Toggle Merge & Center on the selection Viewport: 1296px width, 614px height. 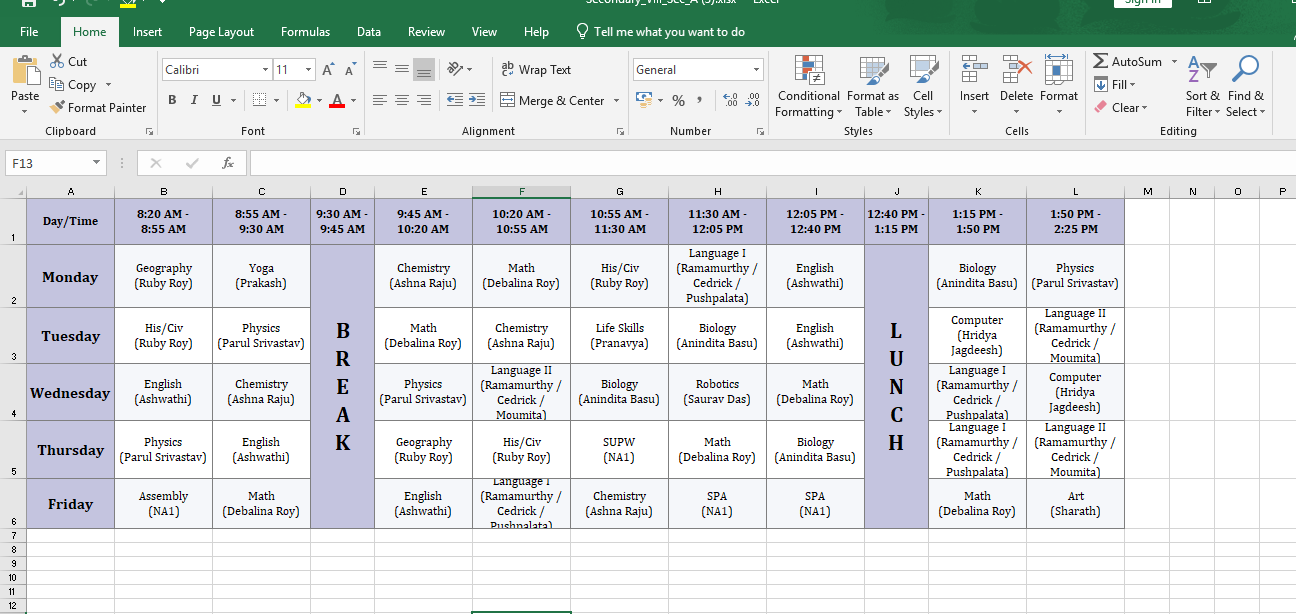click(x=552, y=100)
